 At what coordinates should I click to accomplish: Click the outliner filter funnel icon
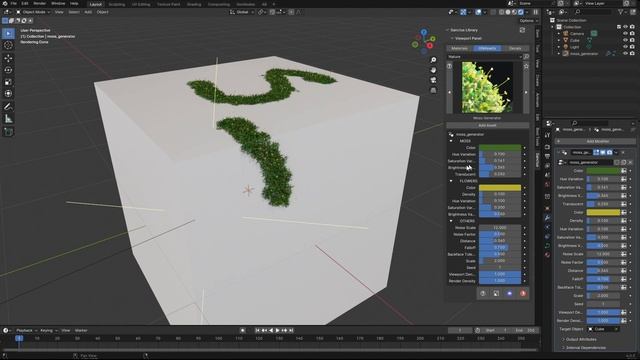(621, 12)
